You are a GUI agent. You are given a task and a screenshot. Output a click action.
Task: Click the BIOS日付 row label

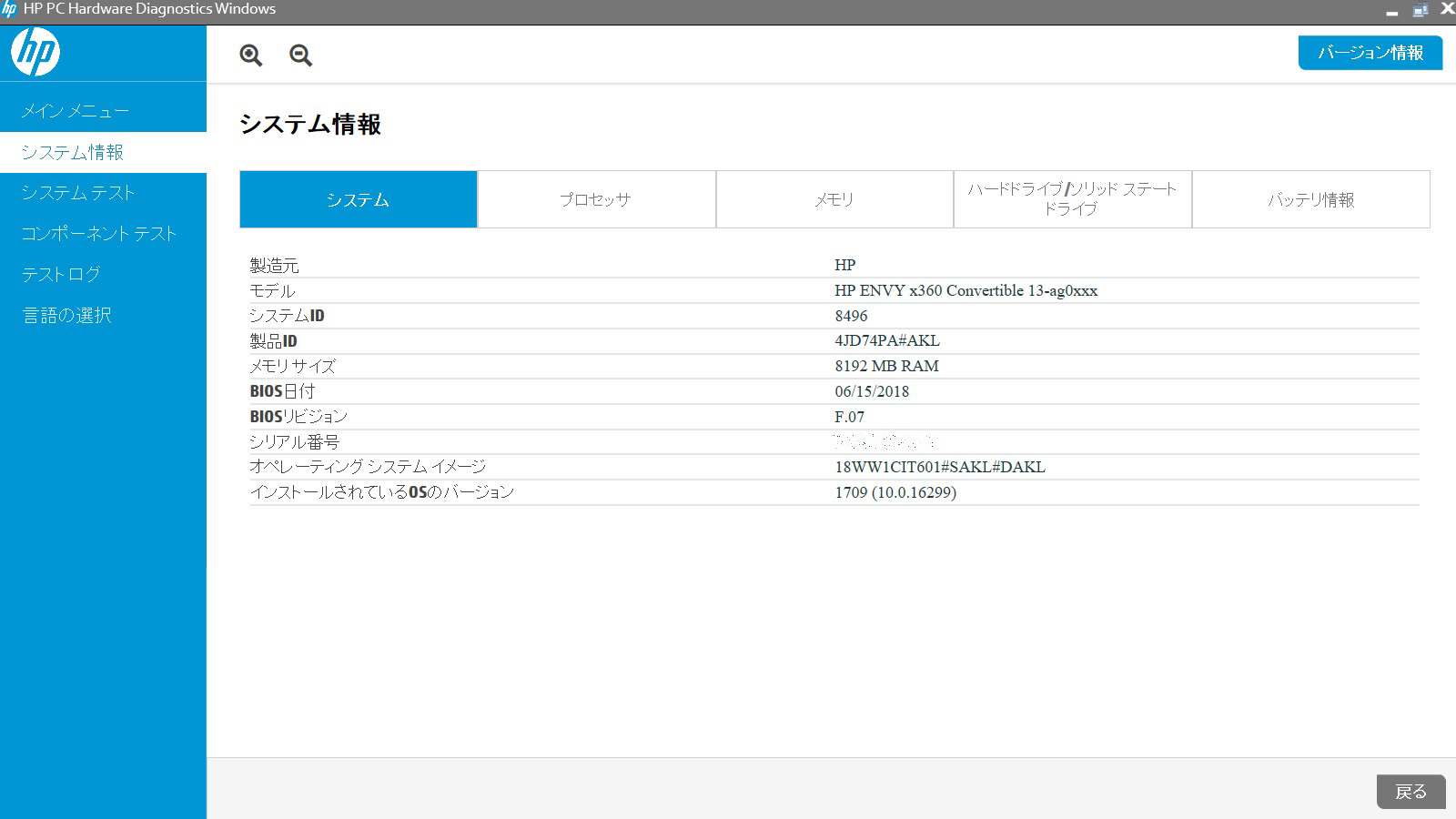282,391
